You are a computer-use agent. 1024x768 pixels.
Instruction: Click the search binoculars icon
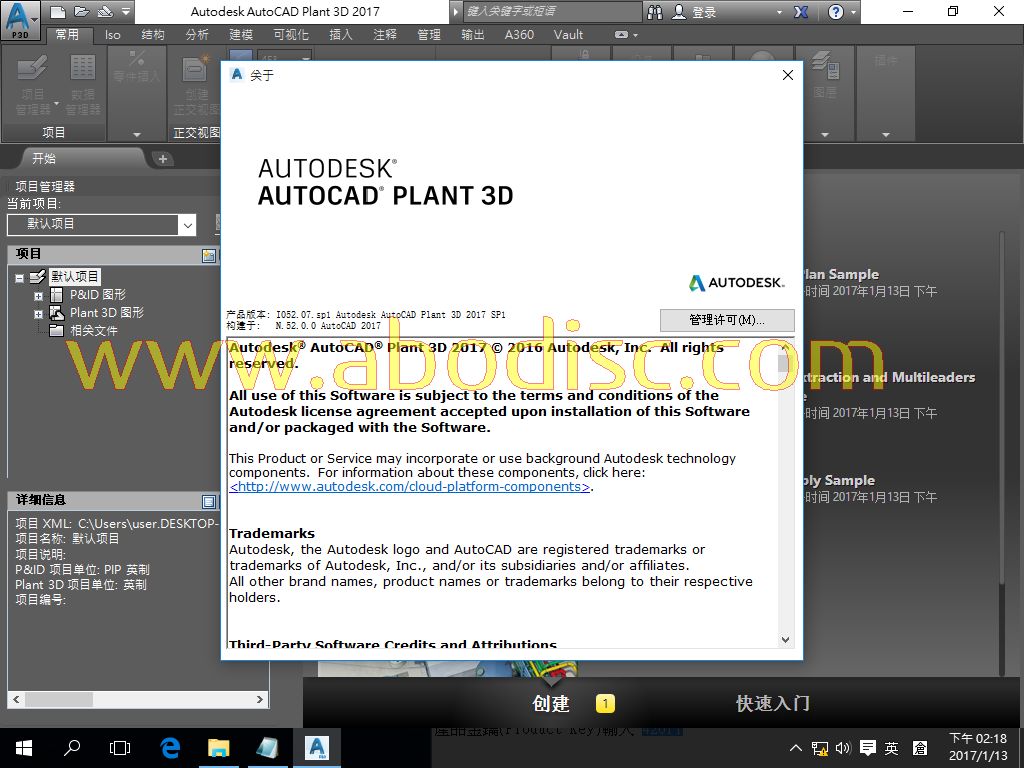655,12
